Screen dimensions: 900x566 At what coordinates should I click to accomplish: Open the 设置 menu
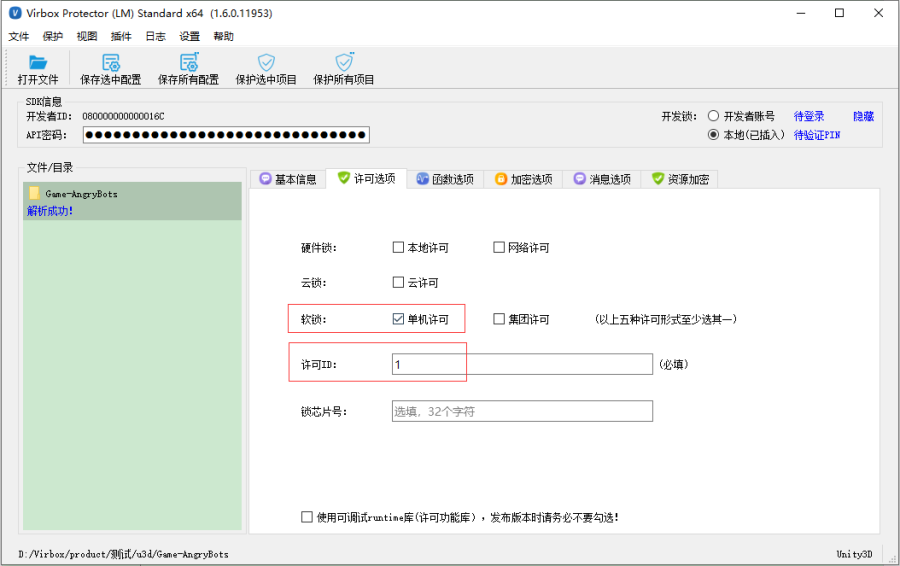189,36
